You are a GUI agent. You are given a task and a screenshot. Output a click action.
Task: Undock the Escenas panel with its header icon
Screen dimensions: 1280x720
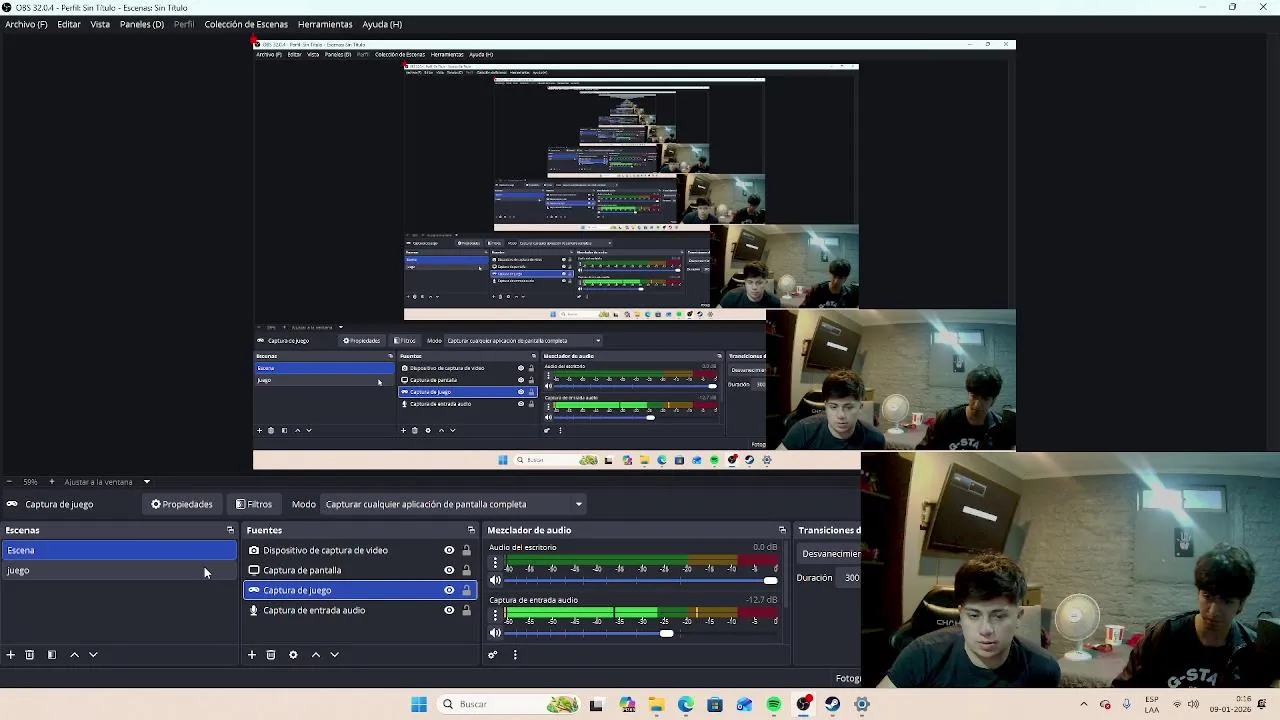pyautogui.click(x=230, y=530)
